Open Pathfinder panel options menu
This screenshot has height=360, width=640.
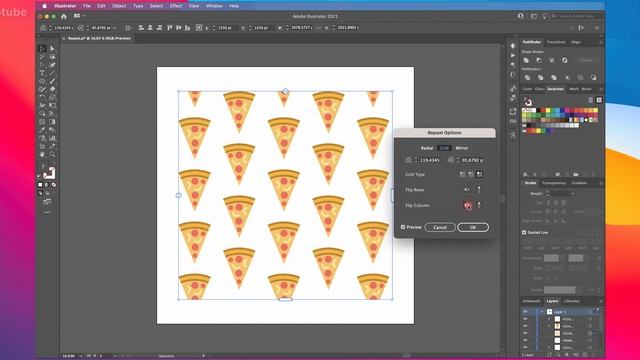600,42
